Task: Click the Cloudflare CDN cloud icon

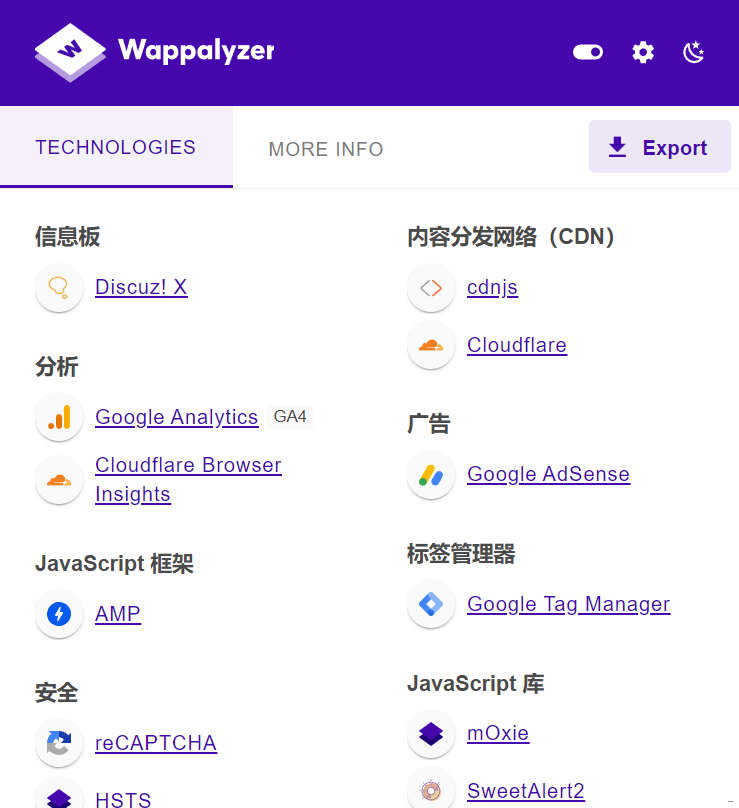Action: point(431,345)
